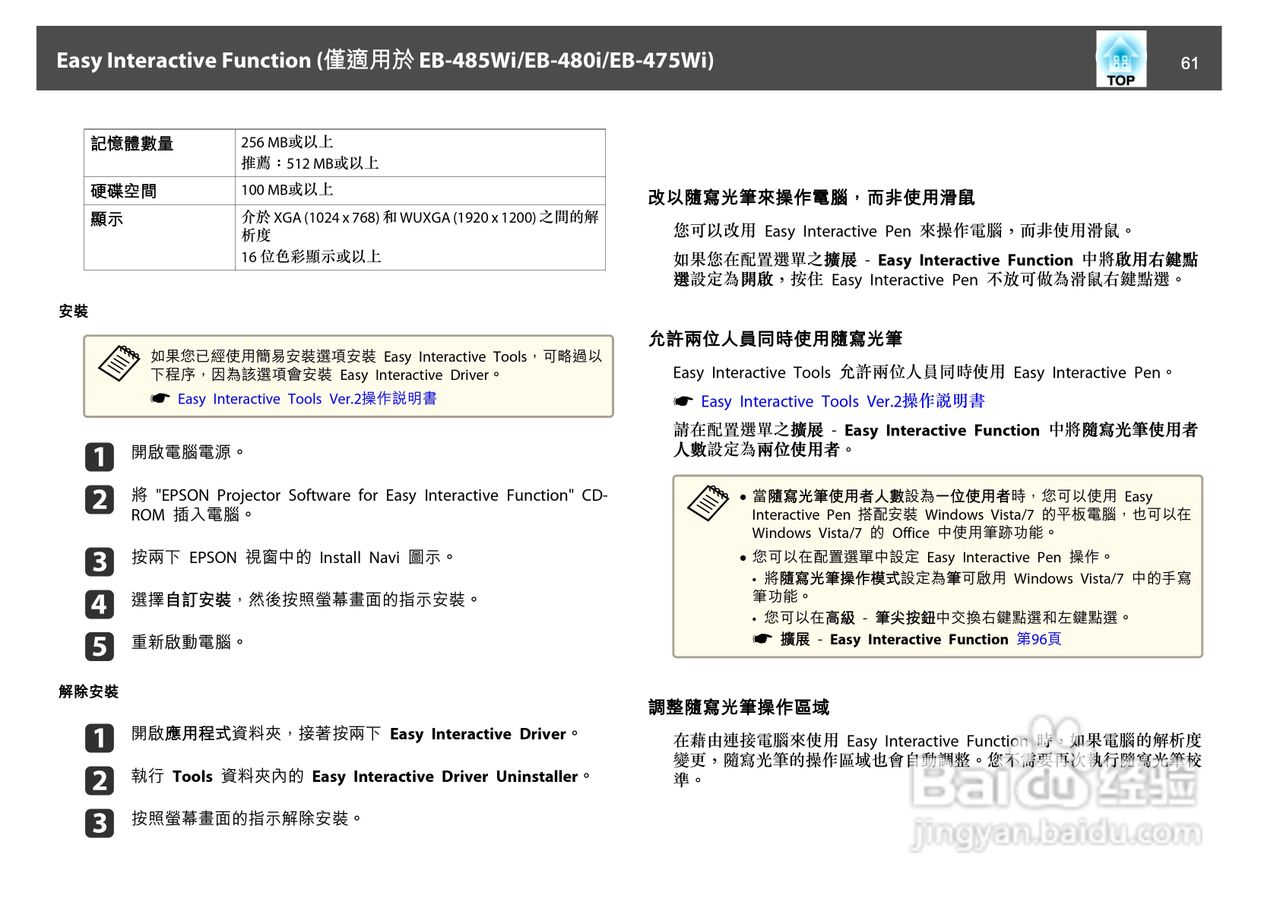Click install step 3 number icon Install Navi

pyautogui.click(x=99, y=561)
